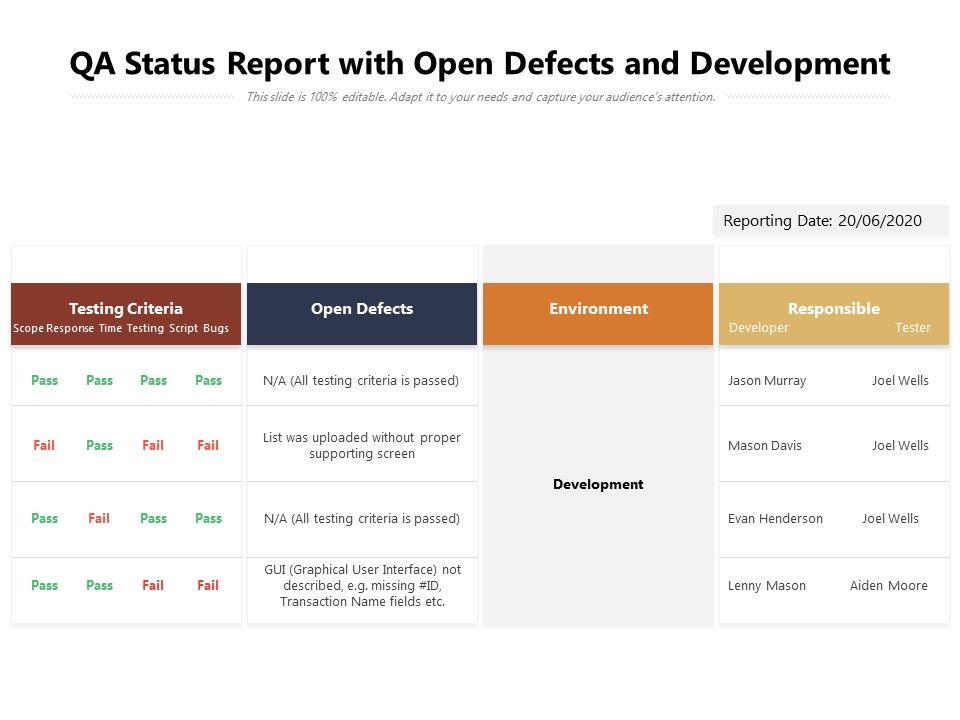Click Response Time 'Pass' in Jason Murray's row

point(99,380)
